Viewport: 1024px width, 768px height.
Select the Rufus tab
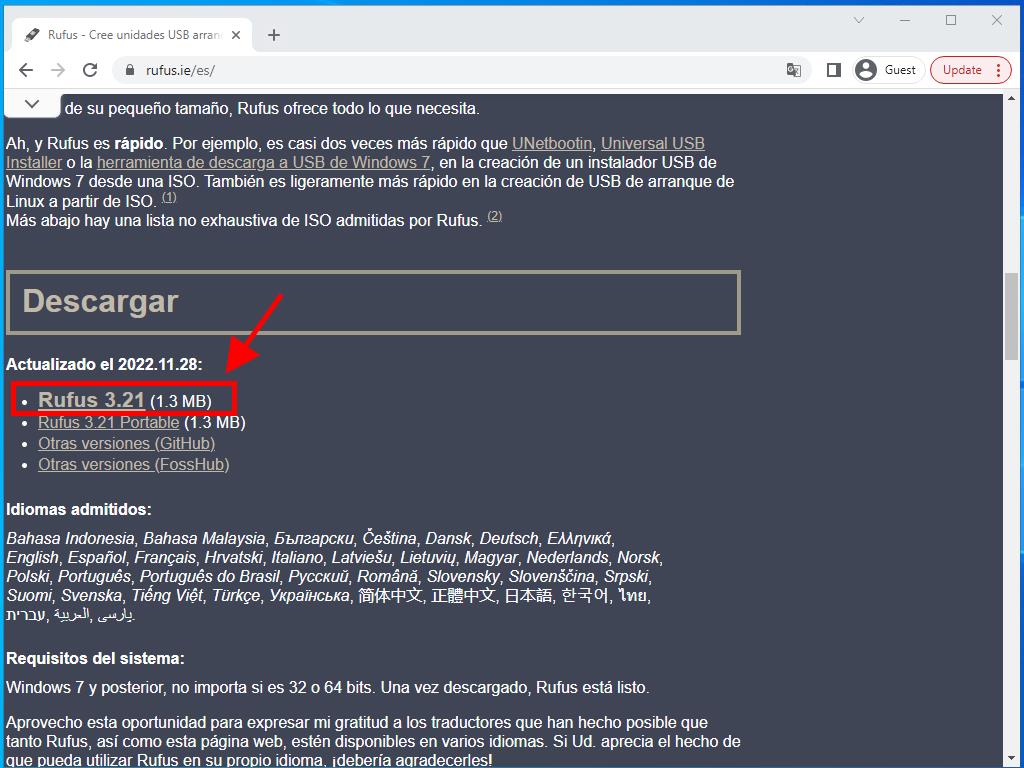pyautogui.click(x=130, y=35)
